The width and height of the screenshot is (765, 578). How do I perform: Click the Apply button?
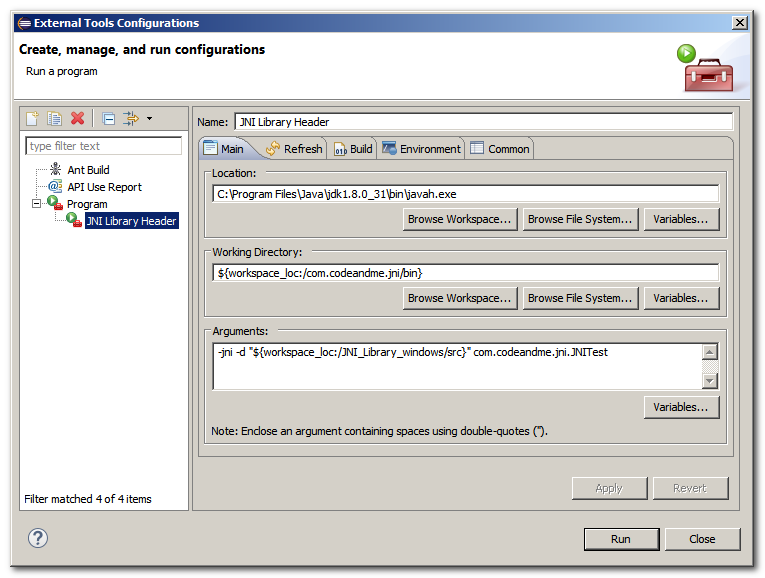pos(609,488)
